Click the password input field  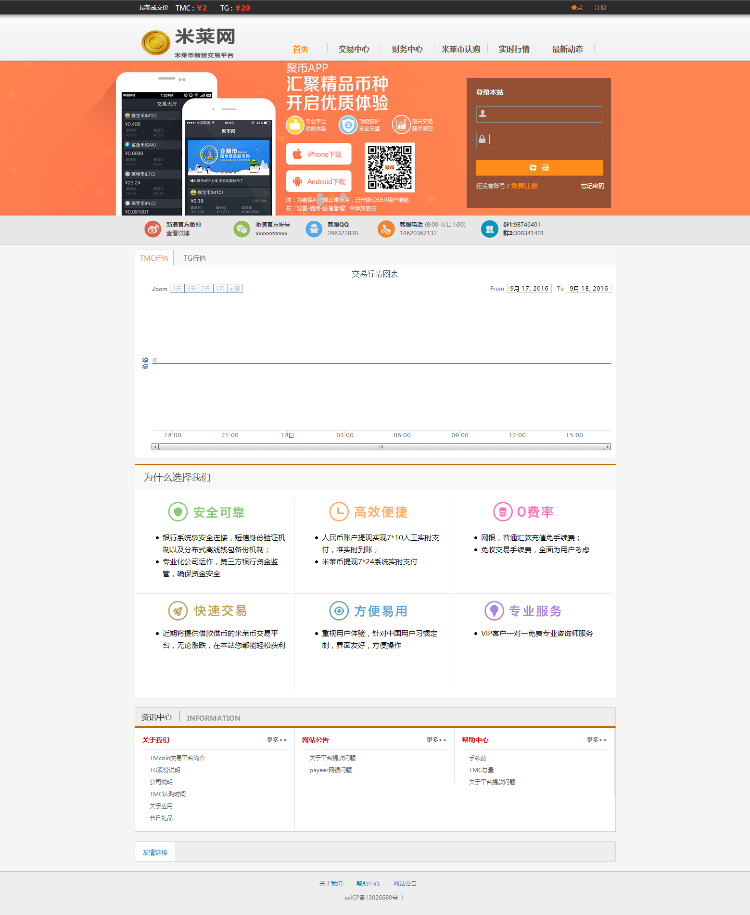(x=539, y=139)
